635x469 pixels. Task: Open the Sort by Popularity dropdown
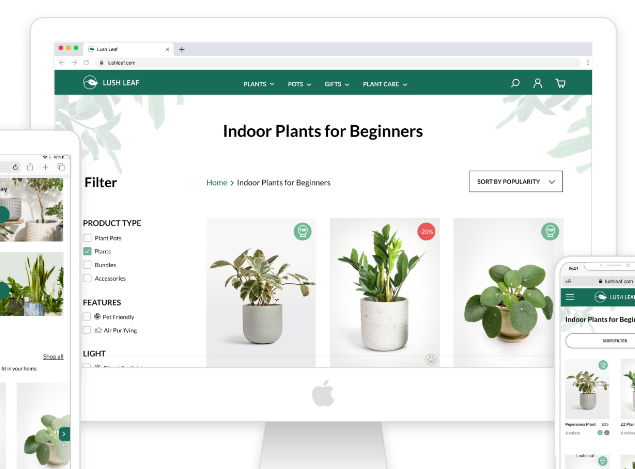515,181
